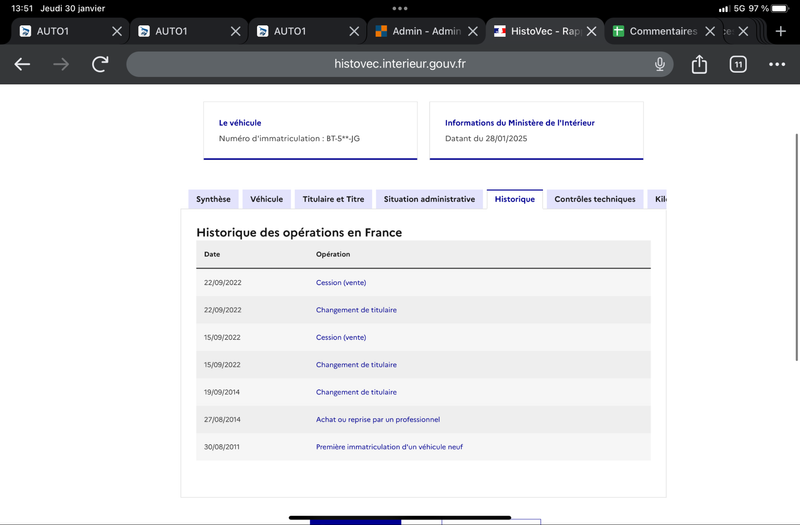Image resolution: width=800 pixels, height=525 pixels.
Task: Close the Commentaires tab
Action: (710, 31)
